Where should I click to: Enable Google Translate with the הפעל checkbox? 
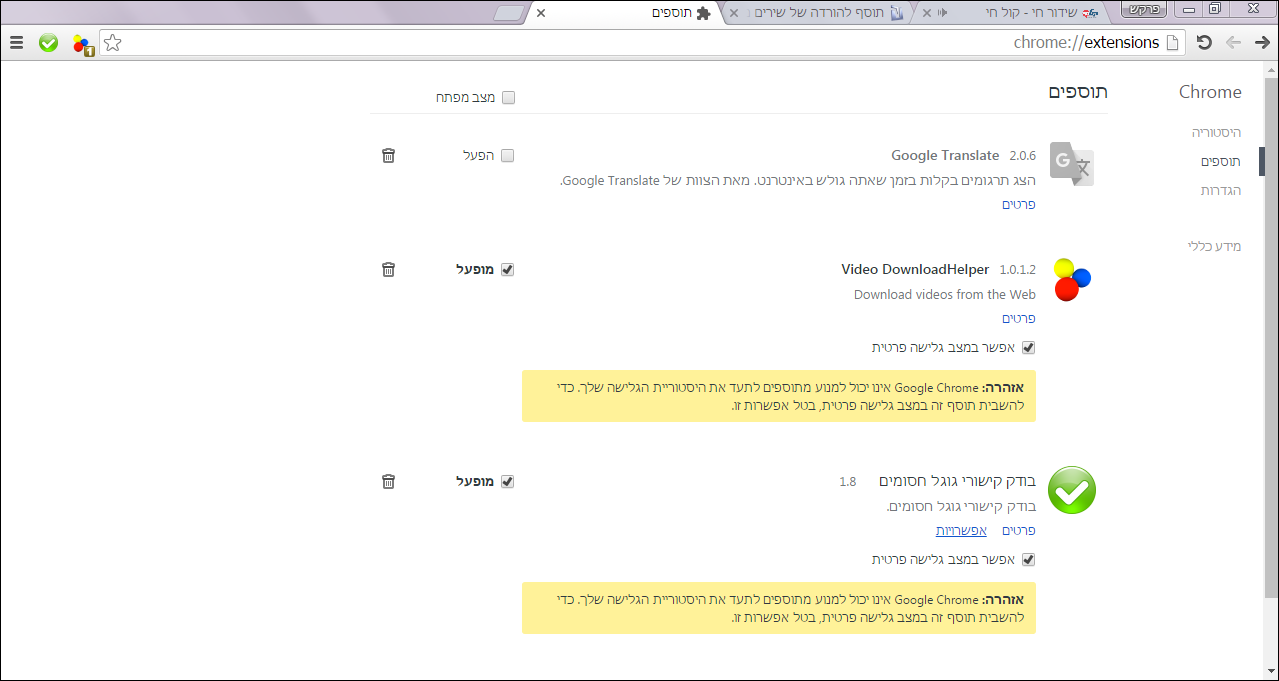click(x=507, y=156)
